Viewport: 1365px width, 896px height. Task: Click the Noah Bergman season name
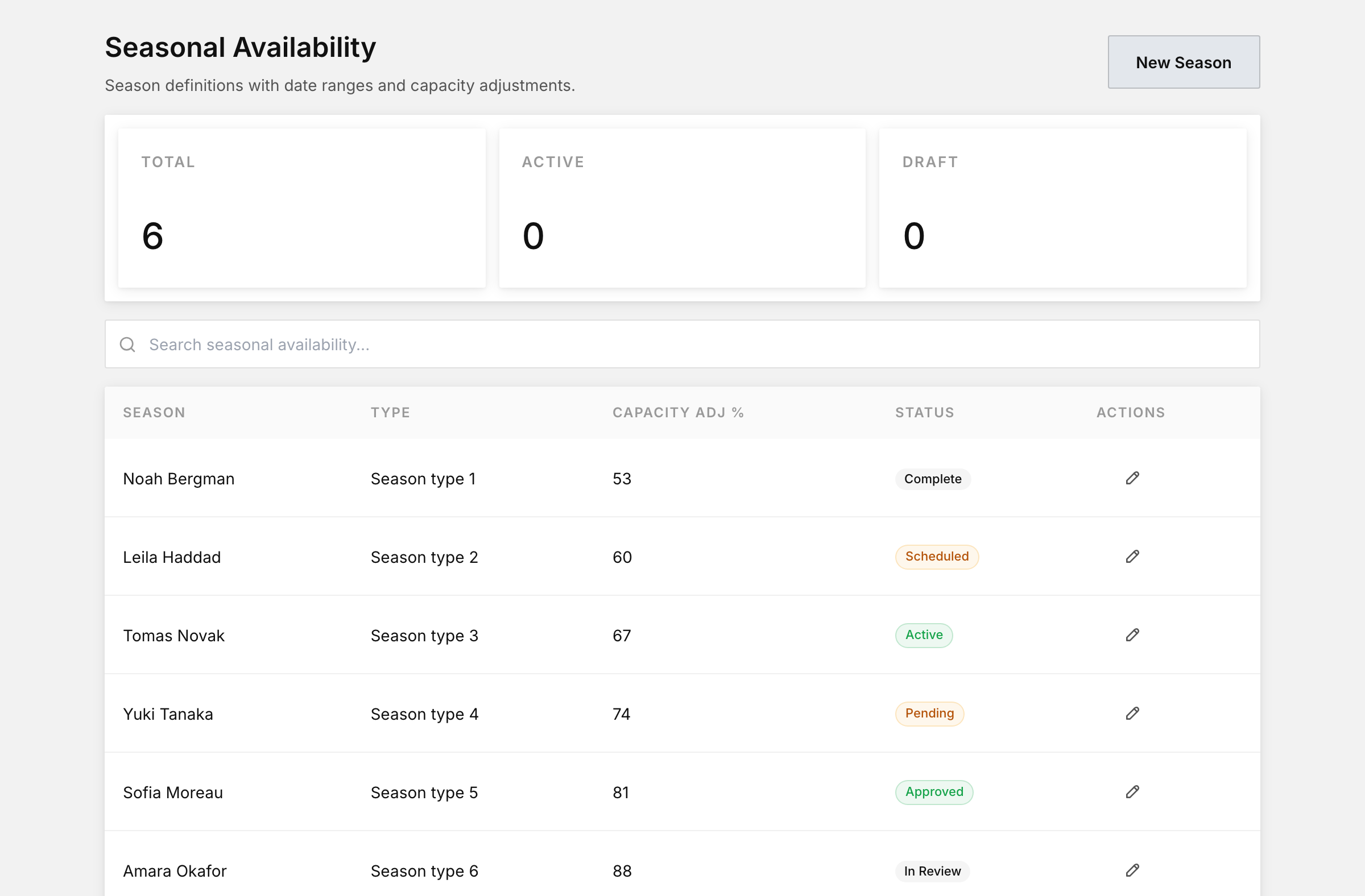click(179, 479)
